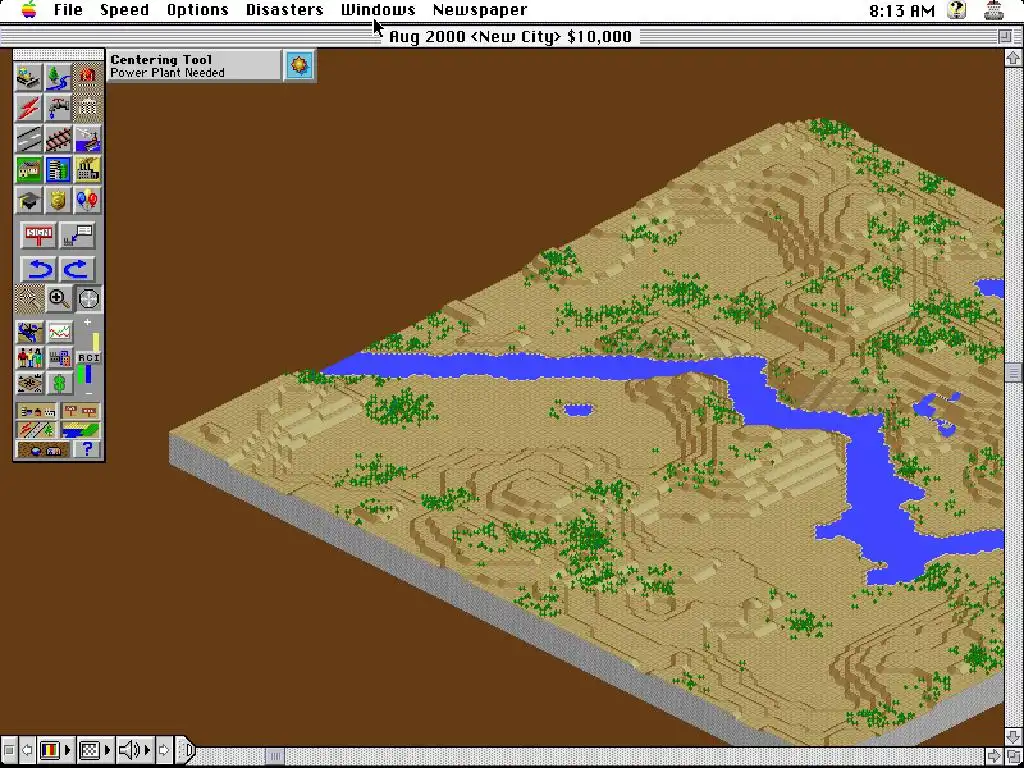Open the sound volume control strip module
Screen dimensions: 1024x768
[133, 750]
